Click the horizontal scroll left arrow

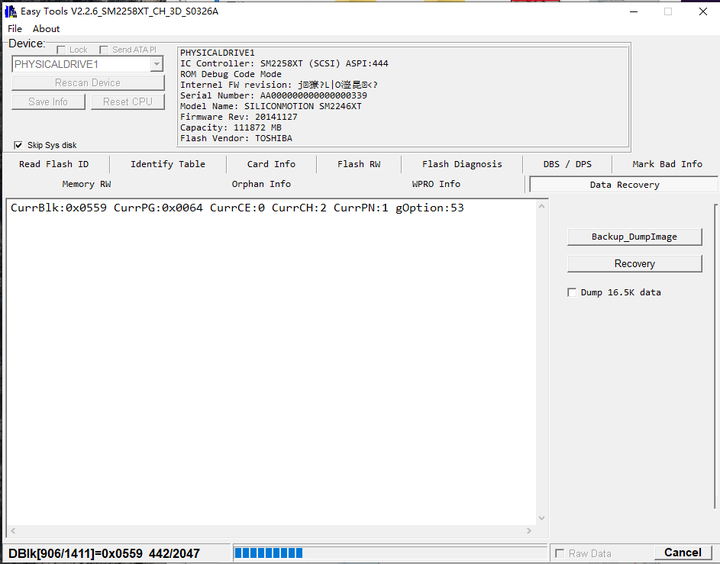pos(13,531)
